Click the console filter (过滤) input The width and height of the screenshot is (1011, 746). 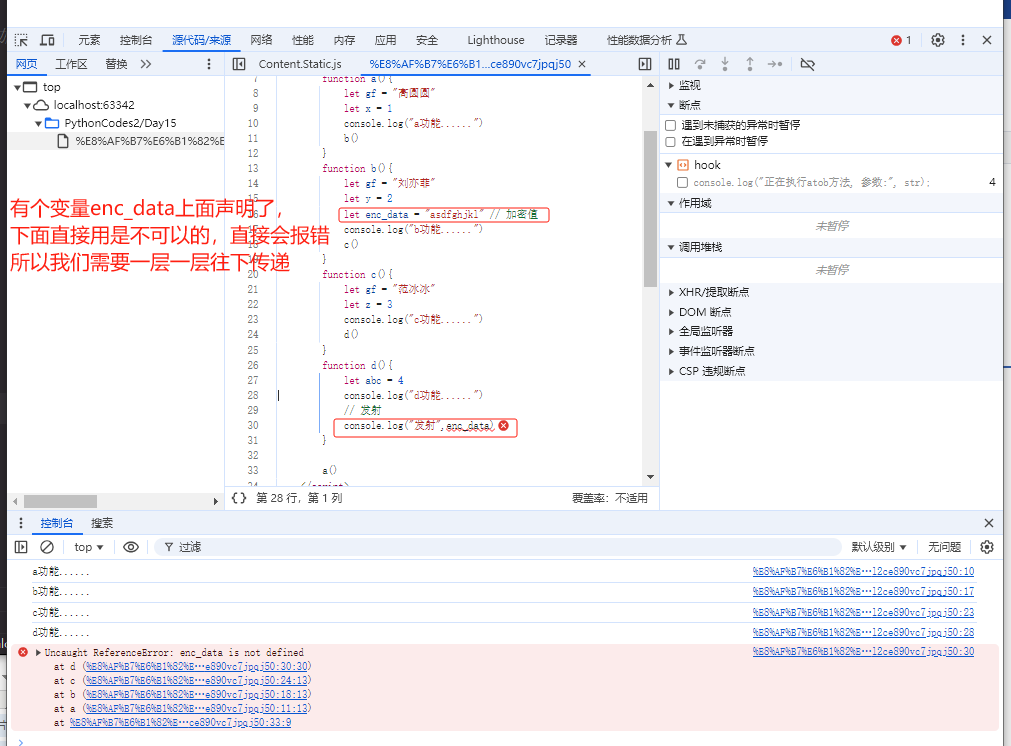(496, 547)
